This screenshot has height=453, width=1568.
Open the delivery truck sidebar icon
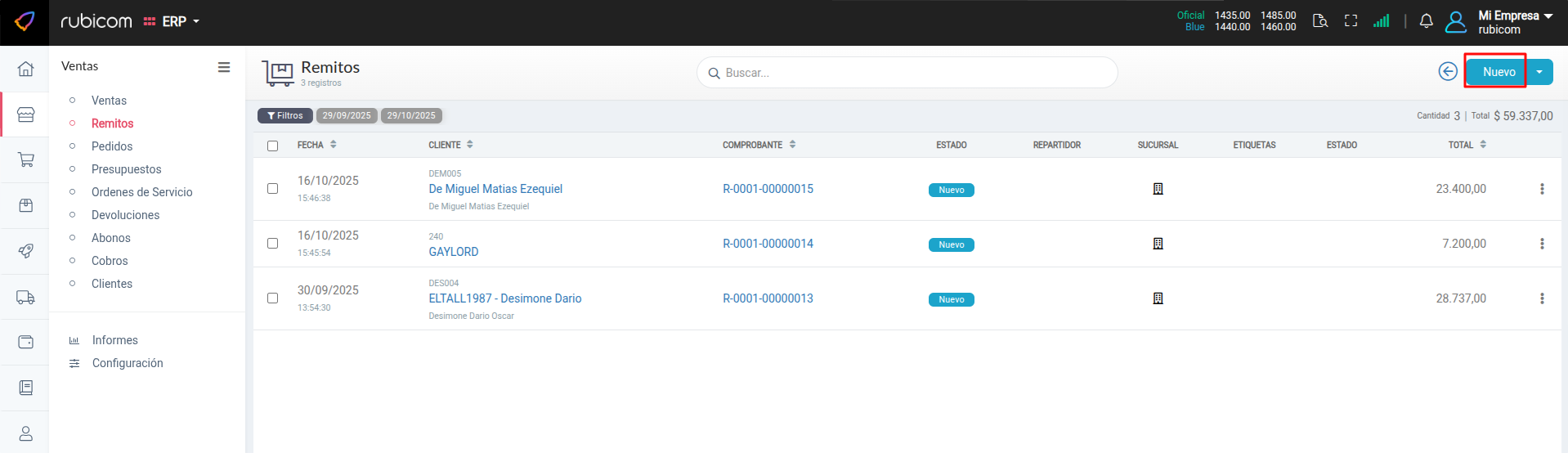click(x=25, y=298)
